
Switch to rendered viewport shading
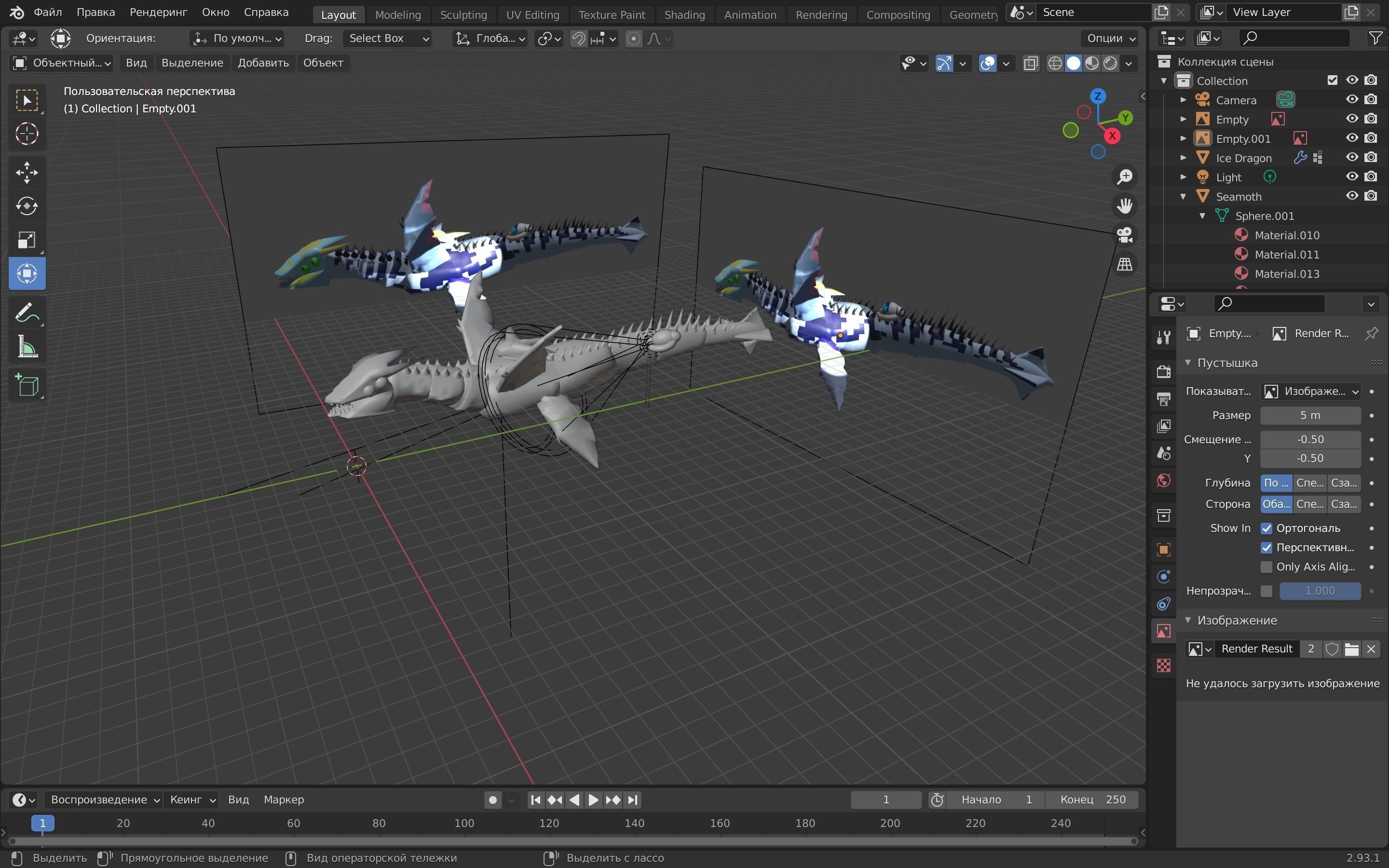[x=1110, y=63]
